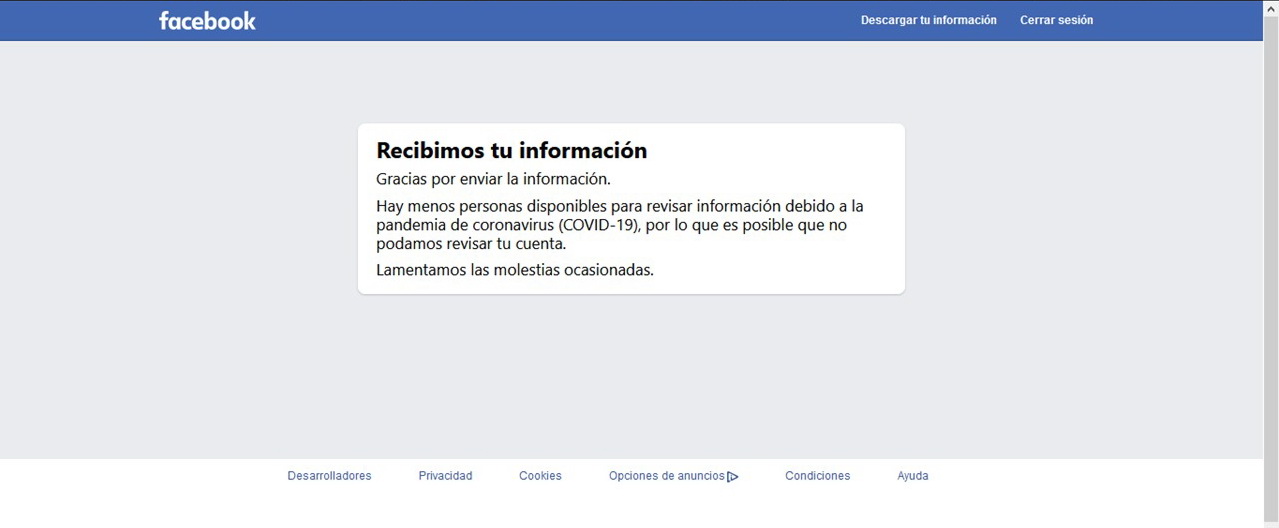Open Opciones de anuncios link

click(667, 476)
